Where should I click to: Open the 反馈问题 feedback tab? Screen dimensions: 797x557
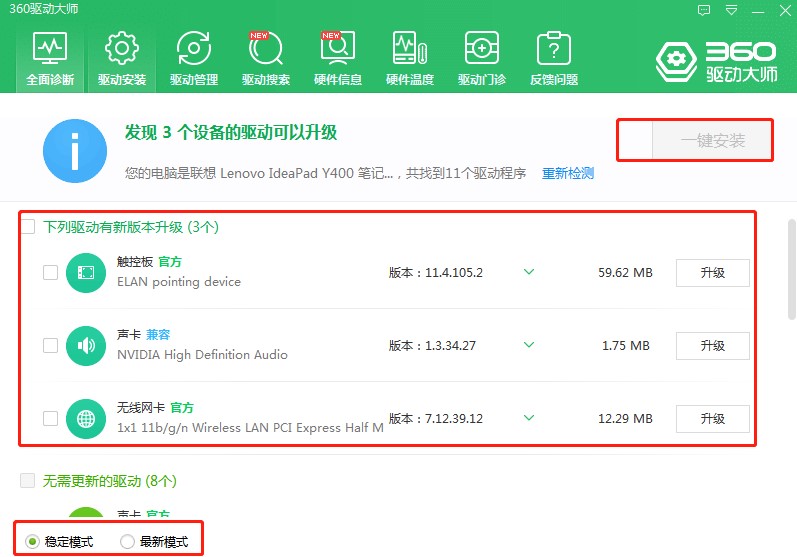554,59
